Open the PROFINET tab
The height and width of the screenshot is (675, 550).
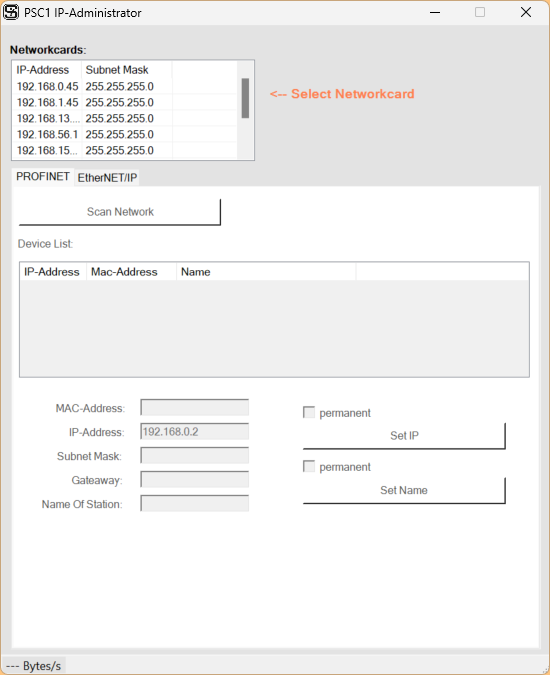coord(43,176)
